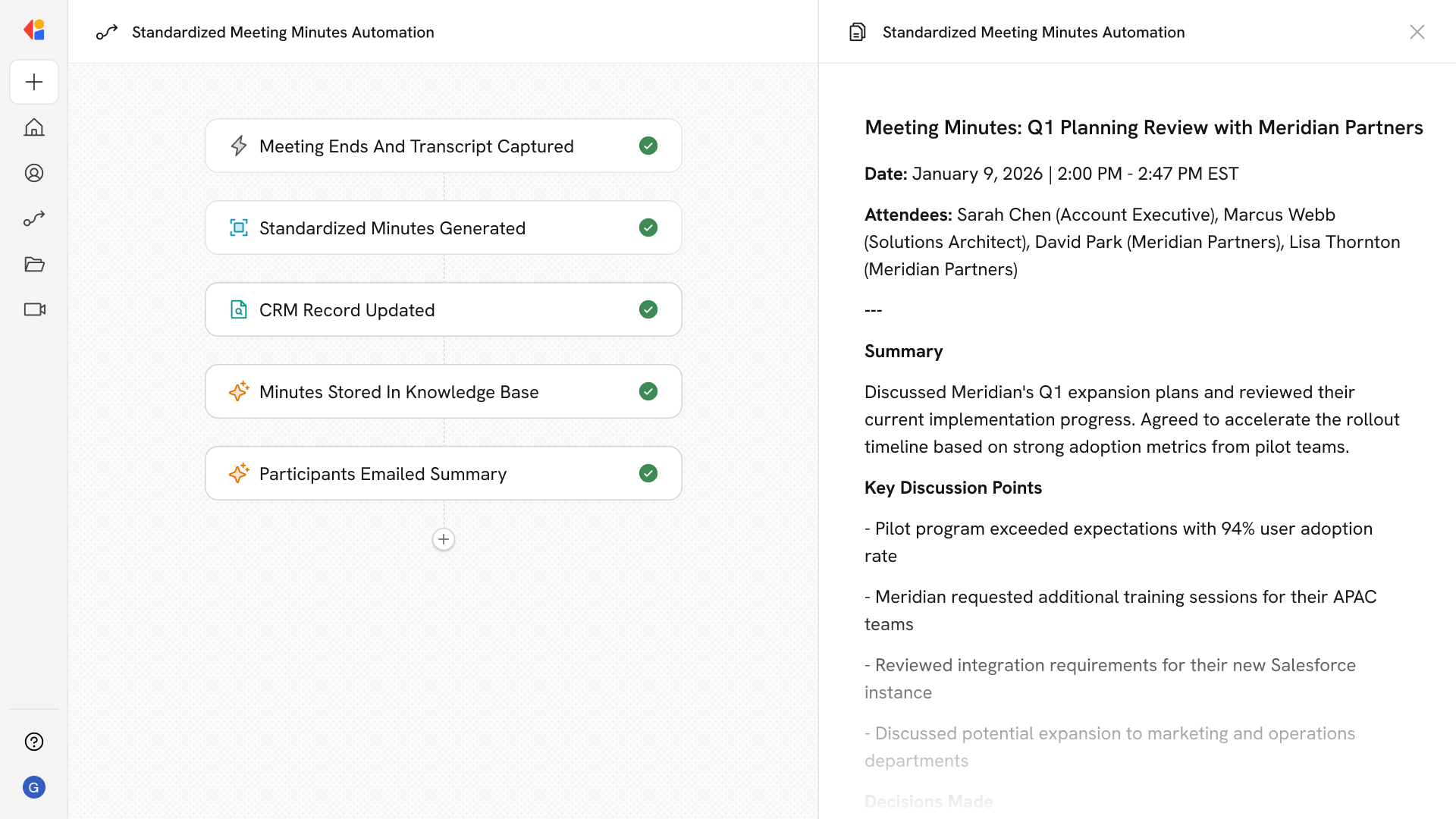The image size is (1456, 819).
Task: Click the sparkle icon on Participants Emailed Summary
Action: pos(239,473)
